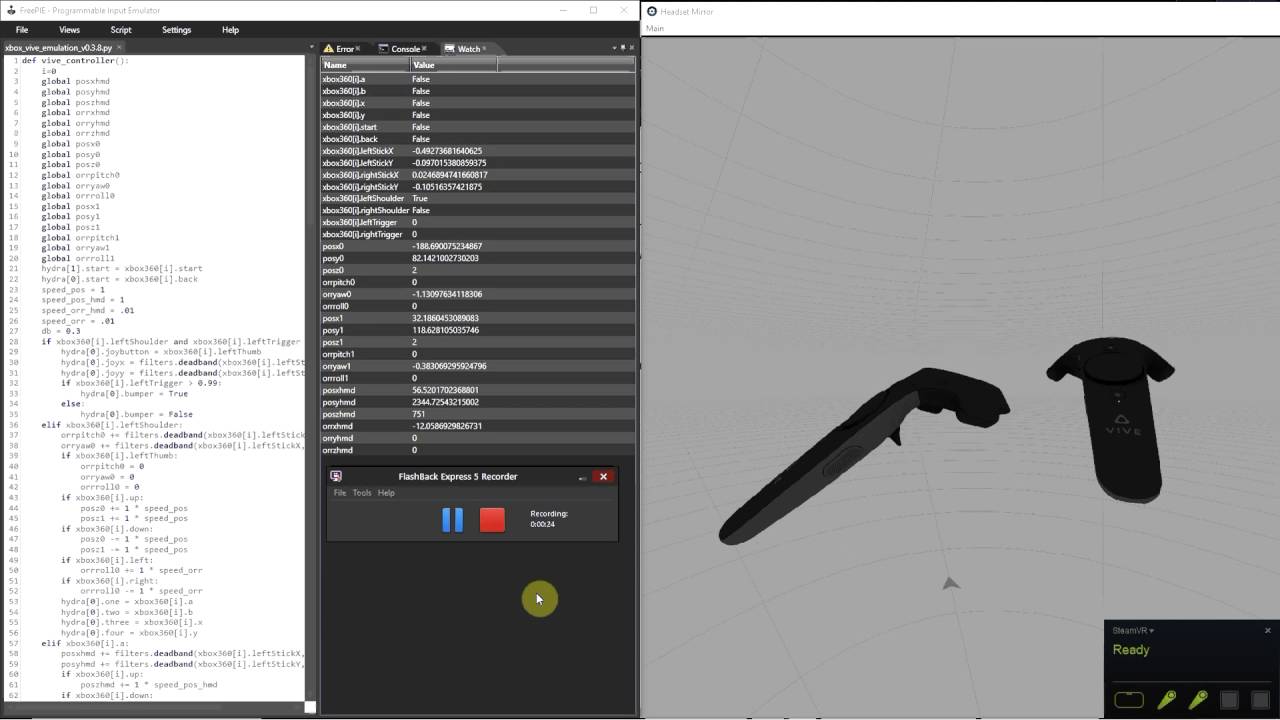Select the xbox360[i].a watch row
Image resolution: width=1280 pixels, height=720 pixels.
click(478, 79)
